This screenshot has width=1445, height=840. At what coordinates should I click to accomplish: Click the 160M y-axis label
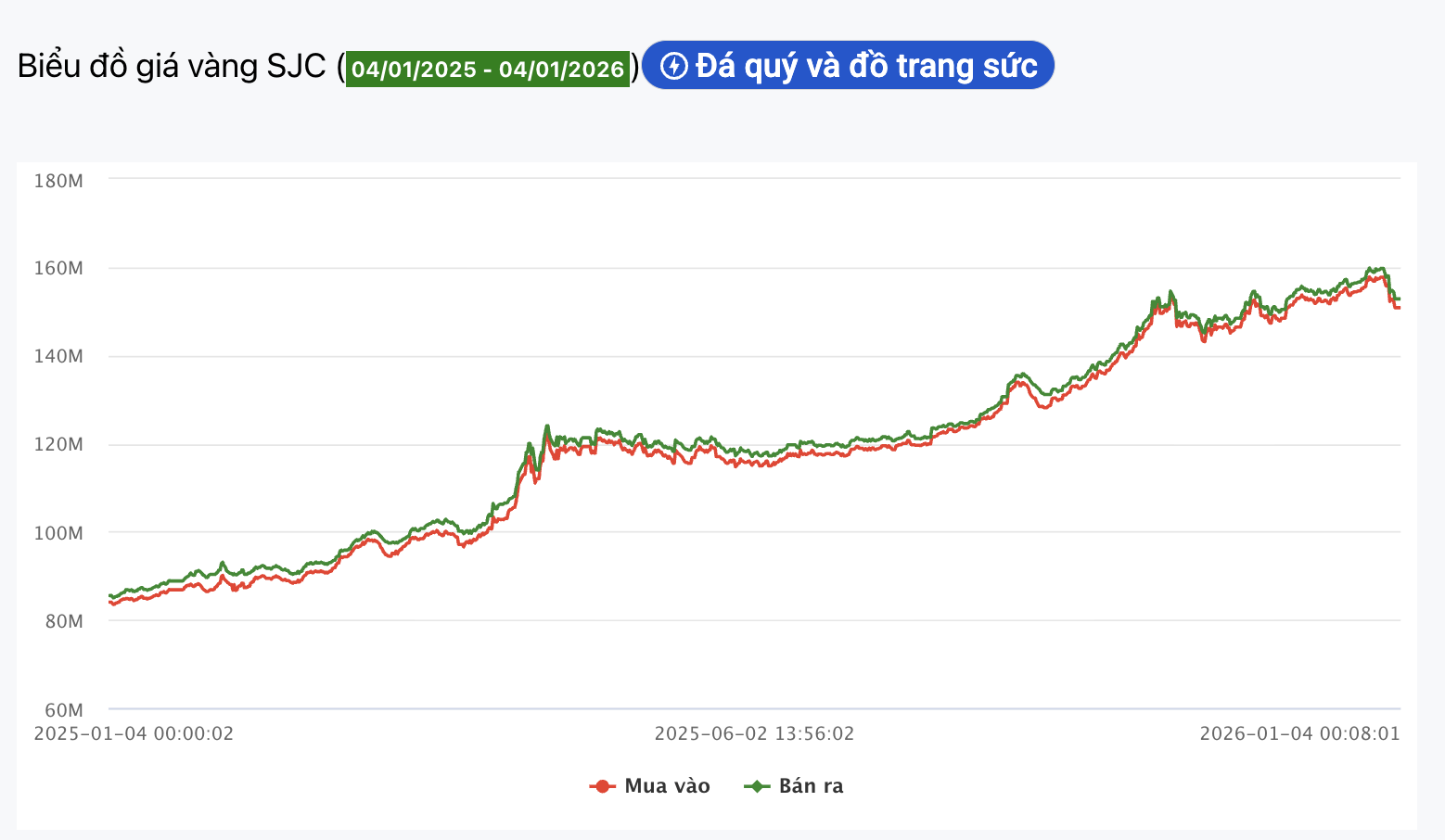click(58, 269)
